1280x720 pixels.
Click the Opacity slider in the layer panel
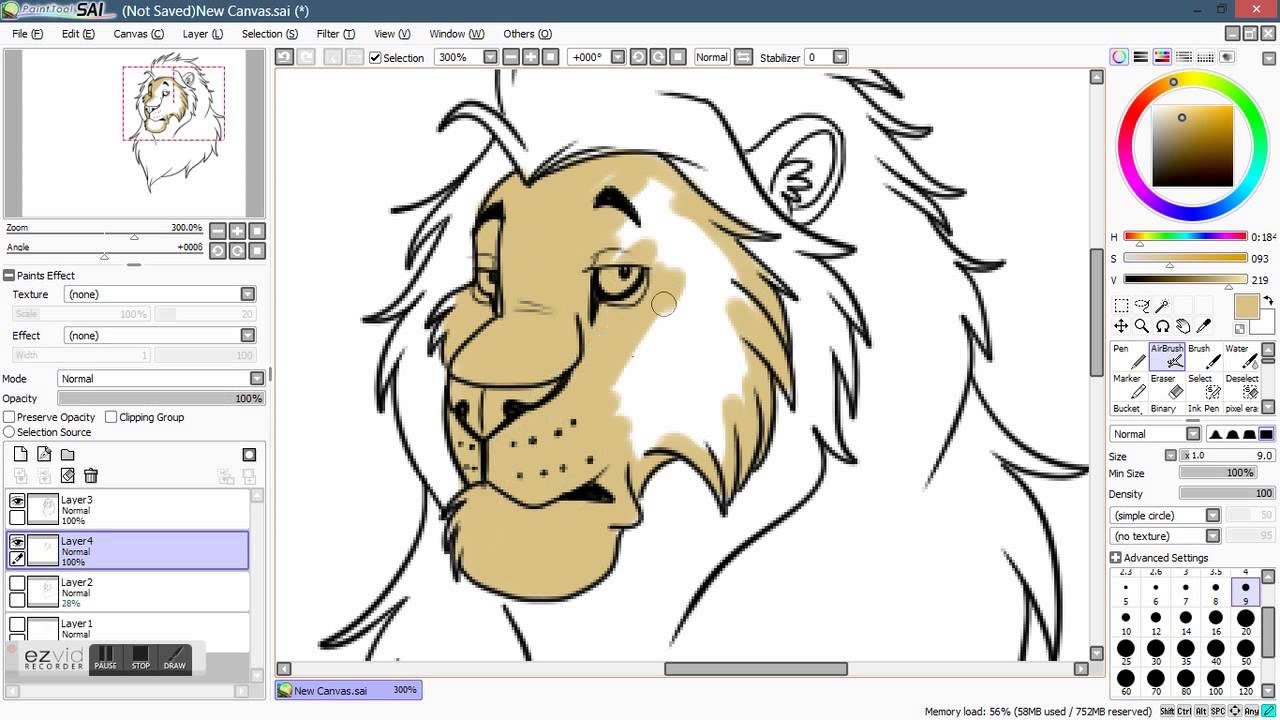click(x=160, y=398)
